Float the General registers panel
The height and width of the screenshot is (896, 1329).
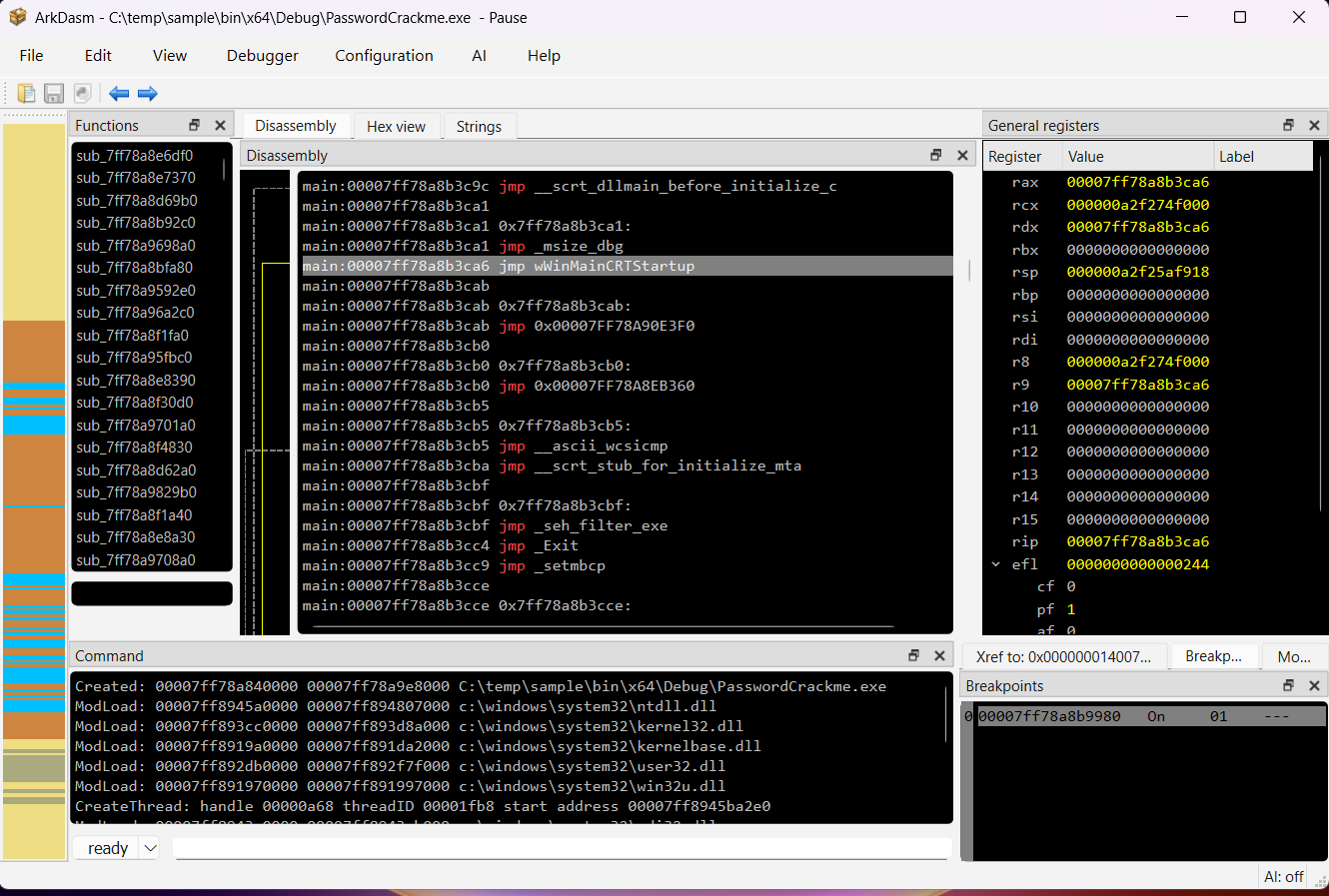[x=1288, y=125]
